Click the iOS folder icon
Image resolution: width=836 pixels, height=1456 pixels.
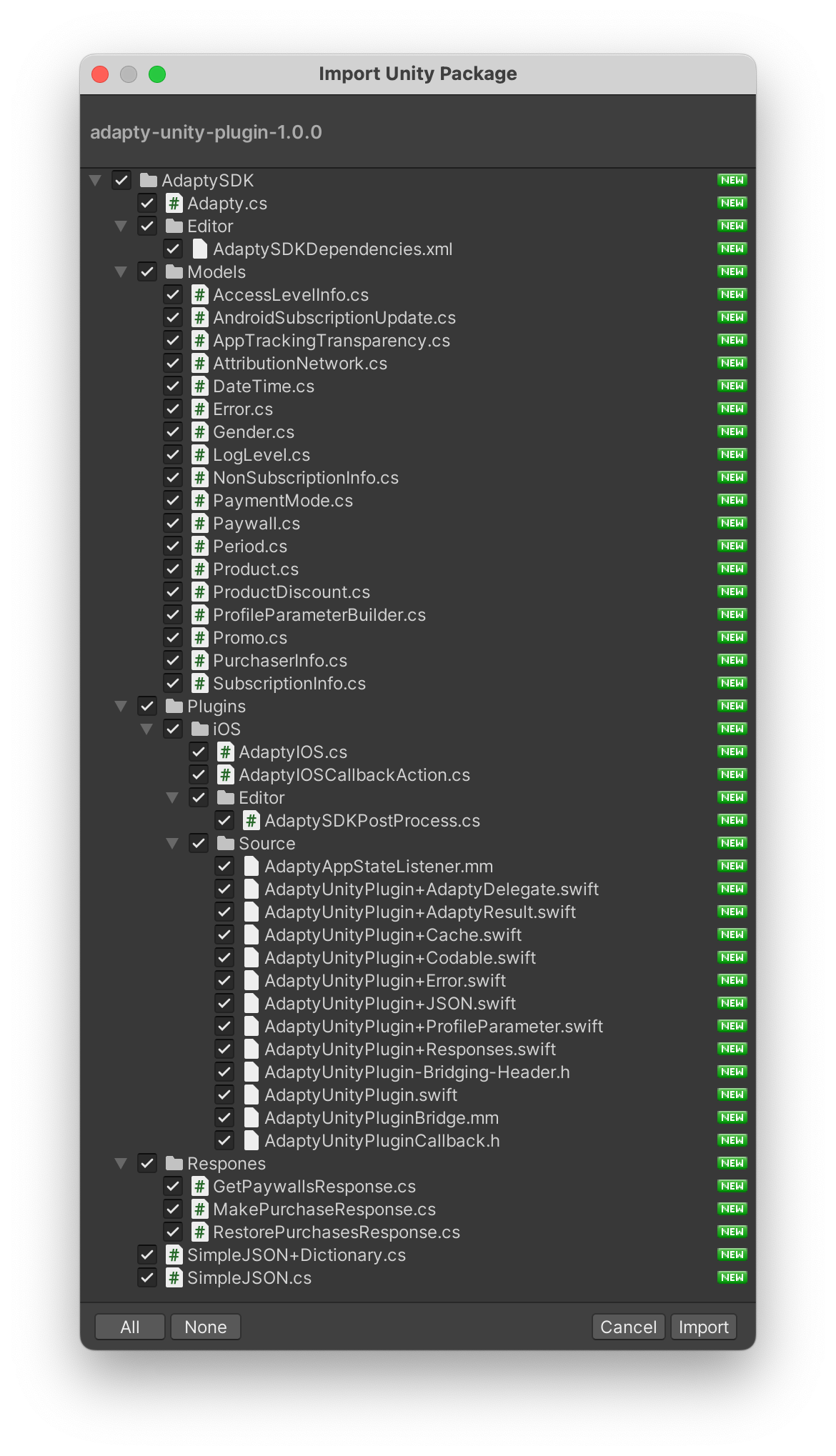click(x=199, y=729)
